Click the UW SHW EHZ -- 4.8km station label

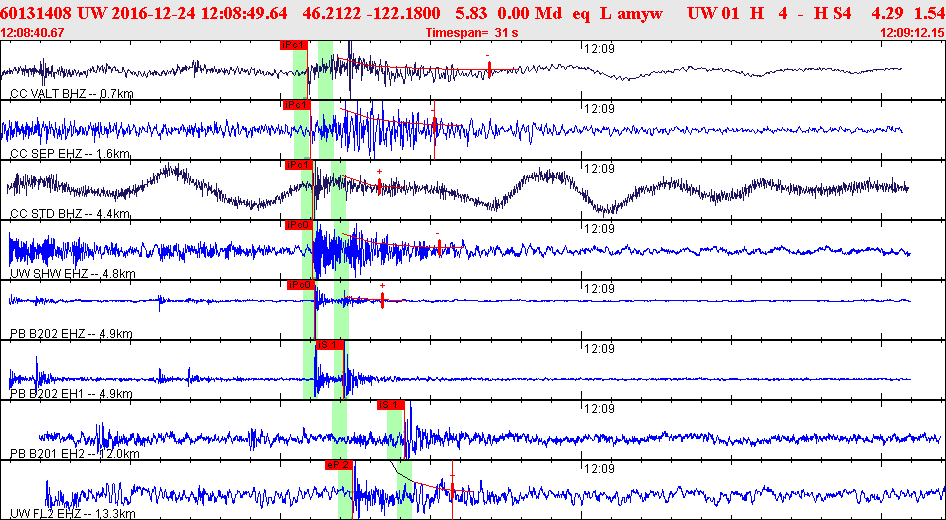tap(73, 274)
